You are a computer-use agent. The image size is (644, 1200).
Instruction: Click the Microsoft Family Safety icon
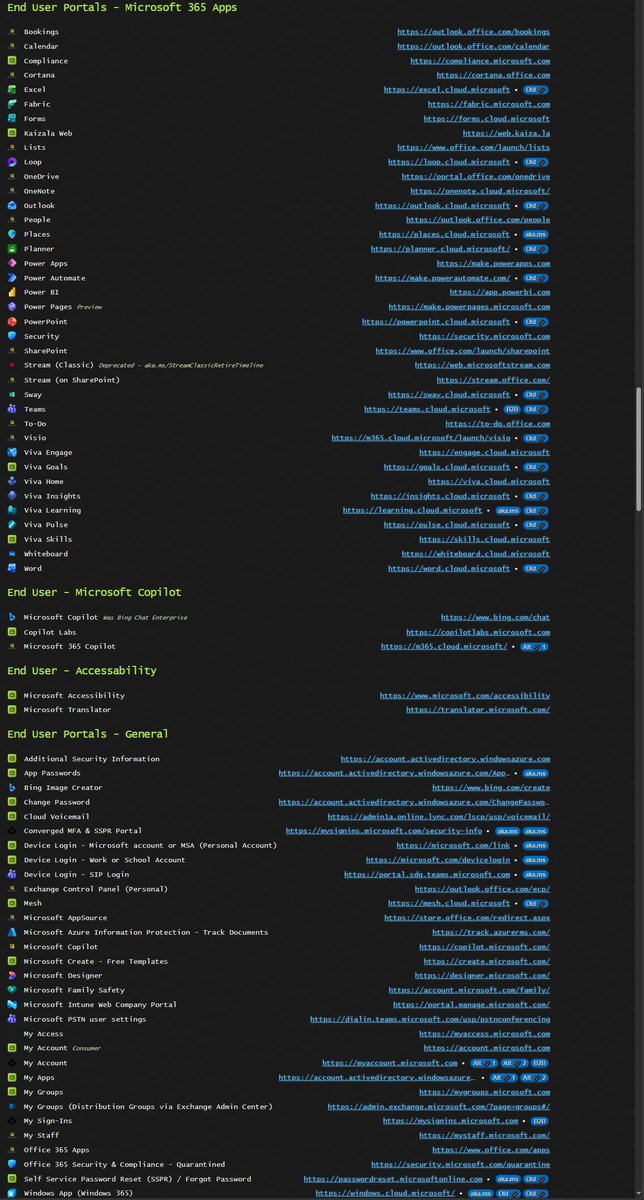[12, 990]
